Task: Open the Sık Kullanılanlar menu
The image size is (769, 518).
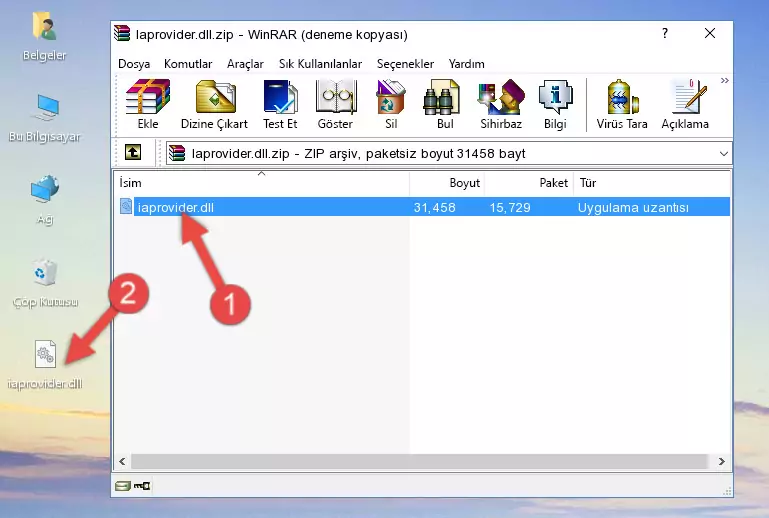Action: click(x=320, y=64)
